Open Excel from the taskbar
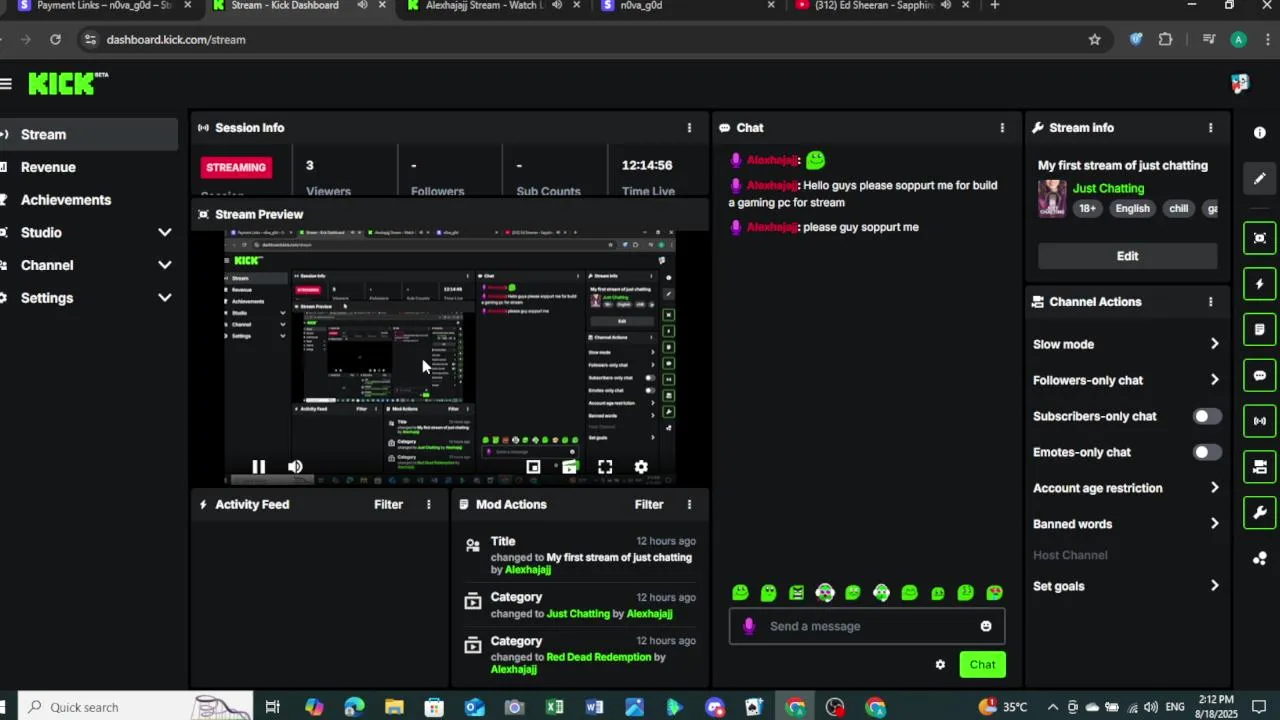The width and height of the screenshot is (1280, 720). (554, 708)
